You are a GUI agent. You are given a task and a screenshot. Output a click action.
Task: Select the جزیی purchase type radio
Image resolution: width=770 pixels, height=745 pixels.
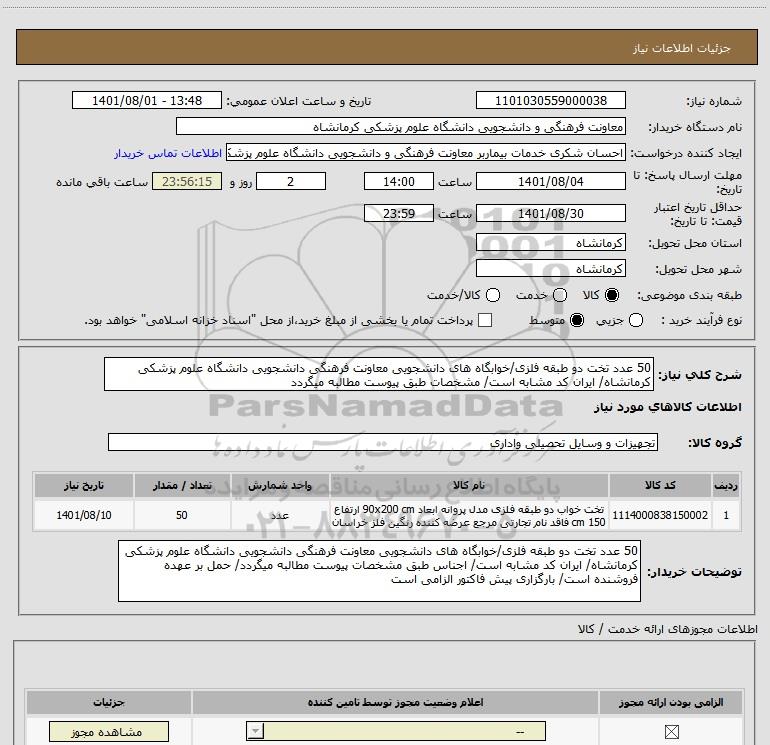pyautogui.click(x=636, y=320)
